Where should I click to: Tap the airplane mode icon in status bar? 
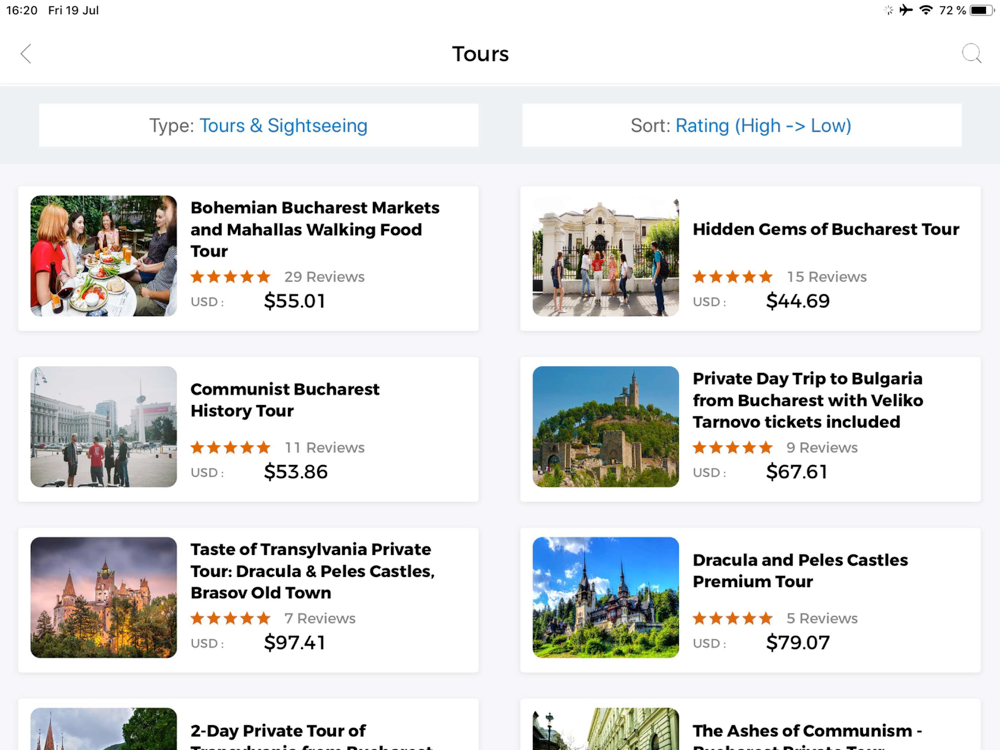coord(906,10)
